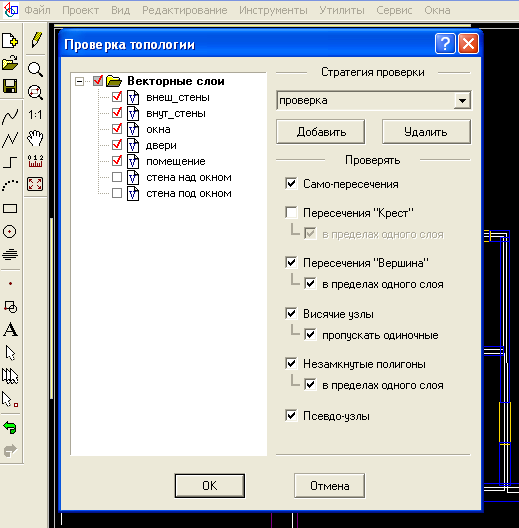Click the Open folder icon
This screenshot has height=528, width=519.
point(10,63)
